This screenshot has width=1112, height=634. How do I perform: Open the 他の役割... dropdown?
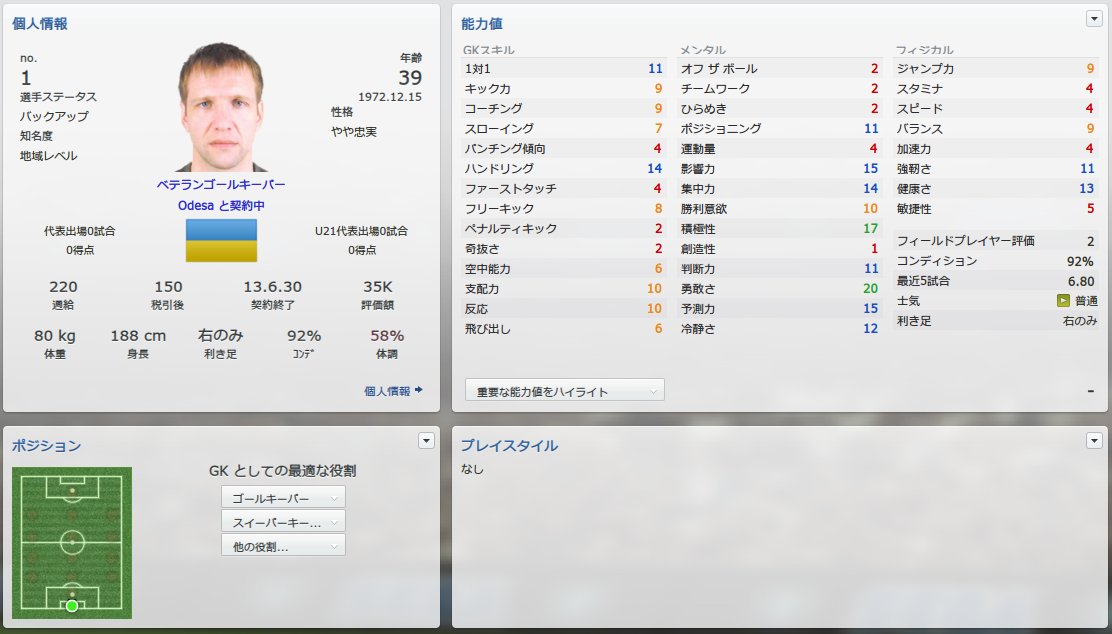point(283,546)
